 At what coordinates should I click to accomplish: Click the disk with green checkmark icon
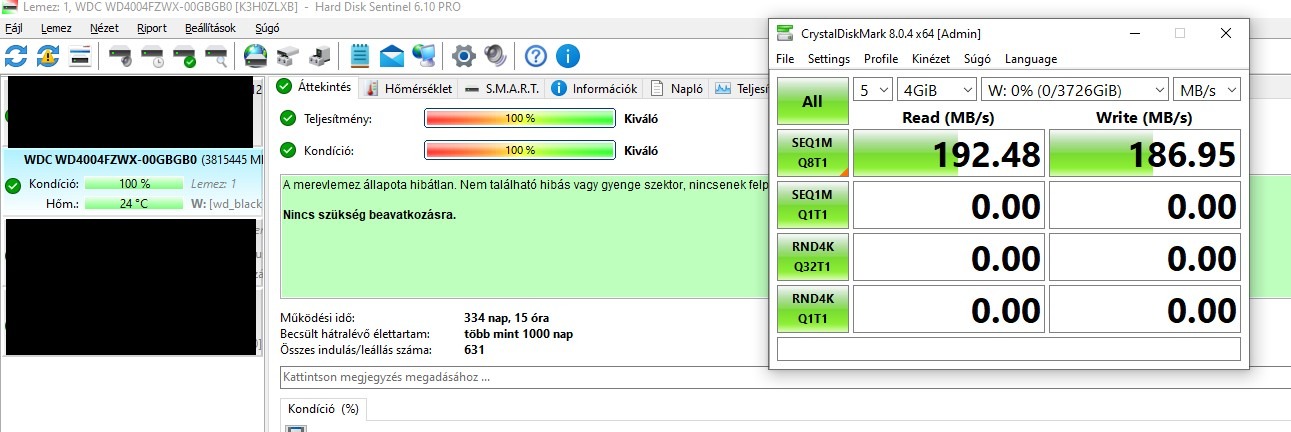184,55
